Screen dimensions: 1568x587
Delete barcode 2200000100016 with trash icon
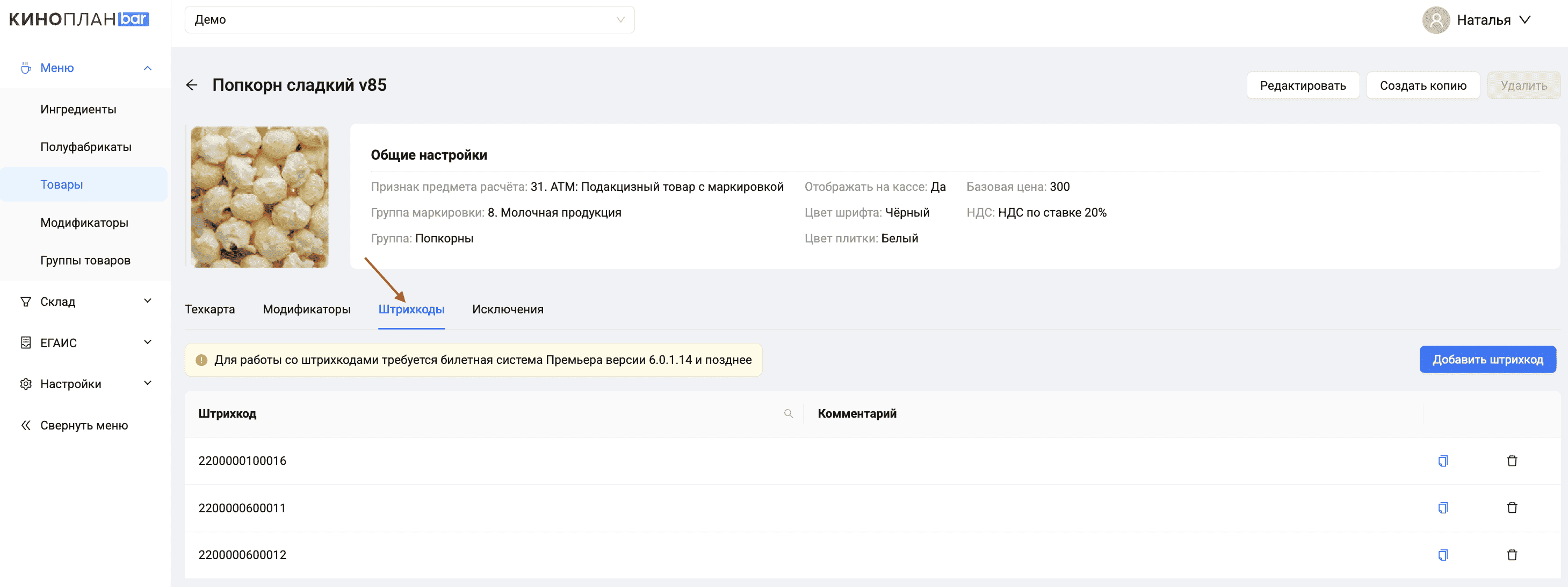click(x=1512, y=461)
